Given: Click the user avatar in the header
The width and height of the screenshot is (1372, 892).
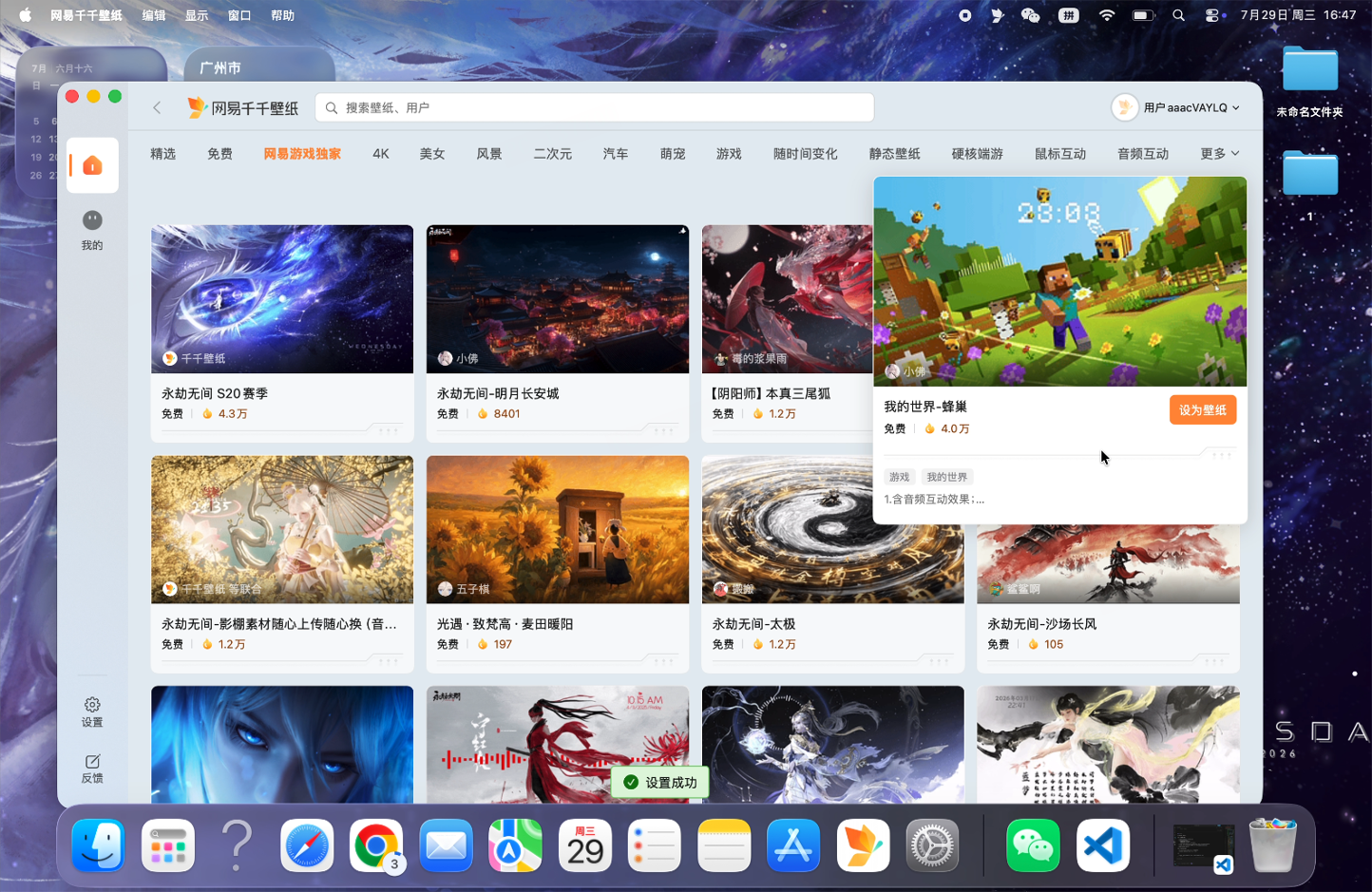Looking at the screenshot, I should pos(1124,107).
